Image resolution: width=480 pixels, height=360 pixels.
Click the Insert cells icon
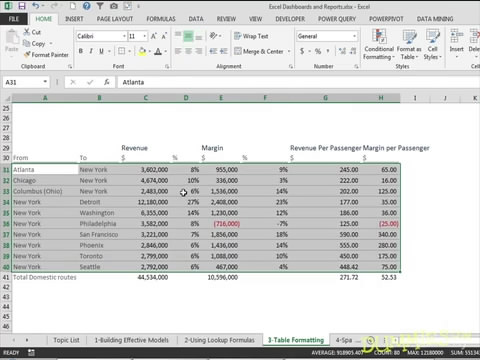[456, 36]
